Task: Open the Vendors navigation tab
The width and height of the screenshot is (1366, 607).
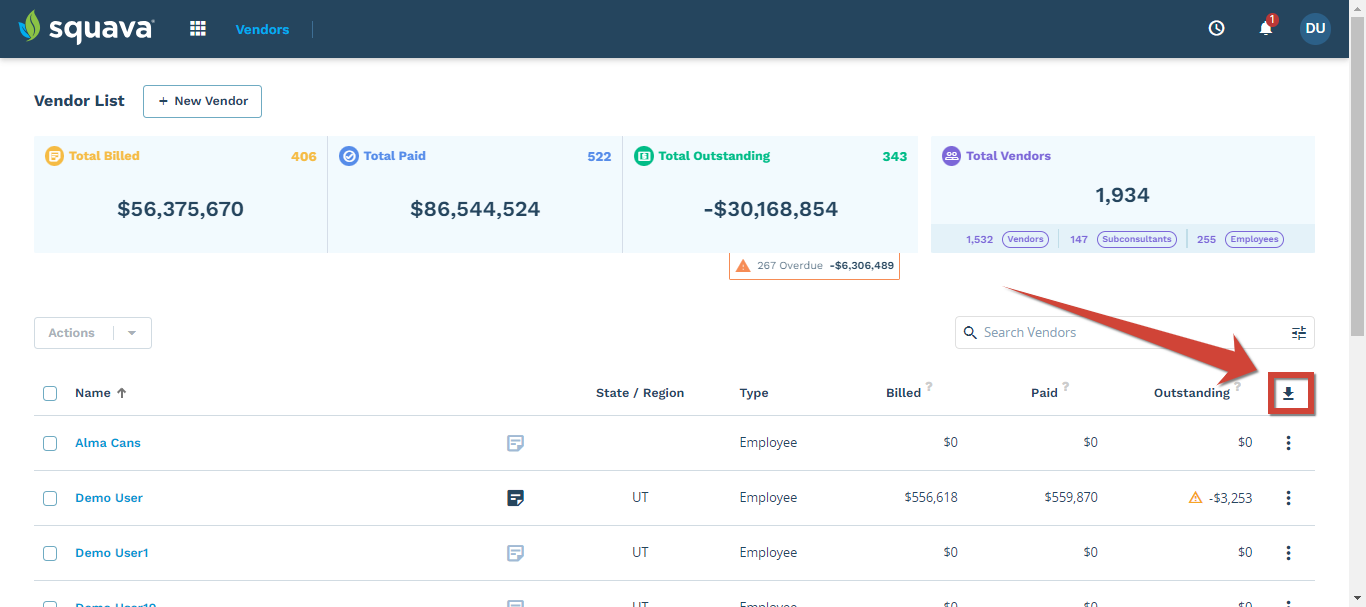Action: pos(263,29)
